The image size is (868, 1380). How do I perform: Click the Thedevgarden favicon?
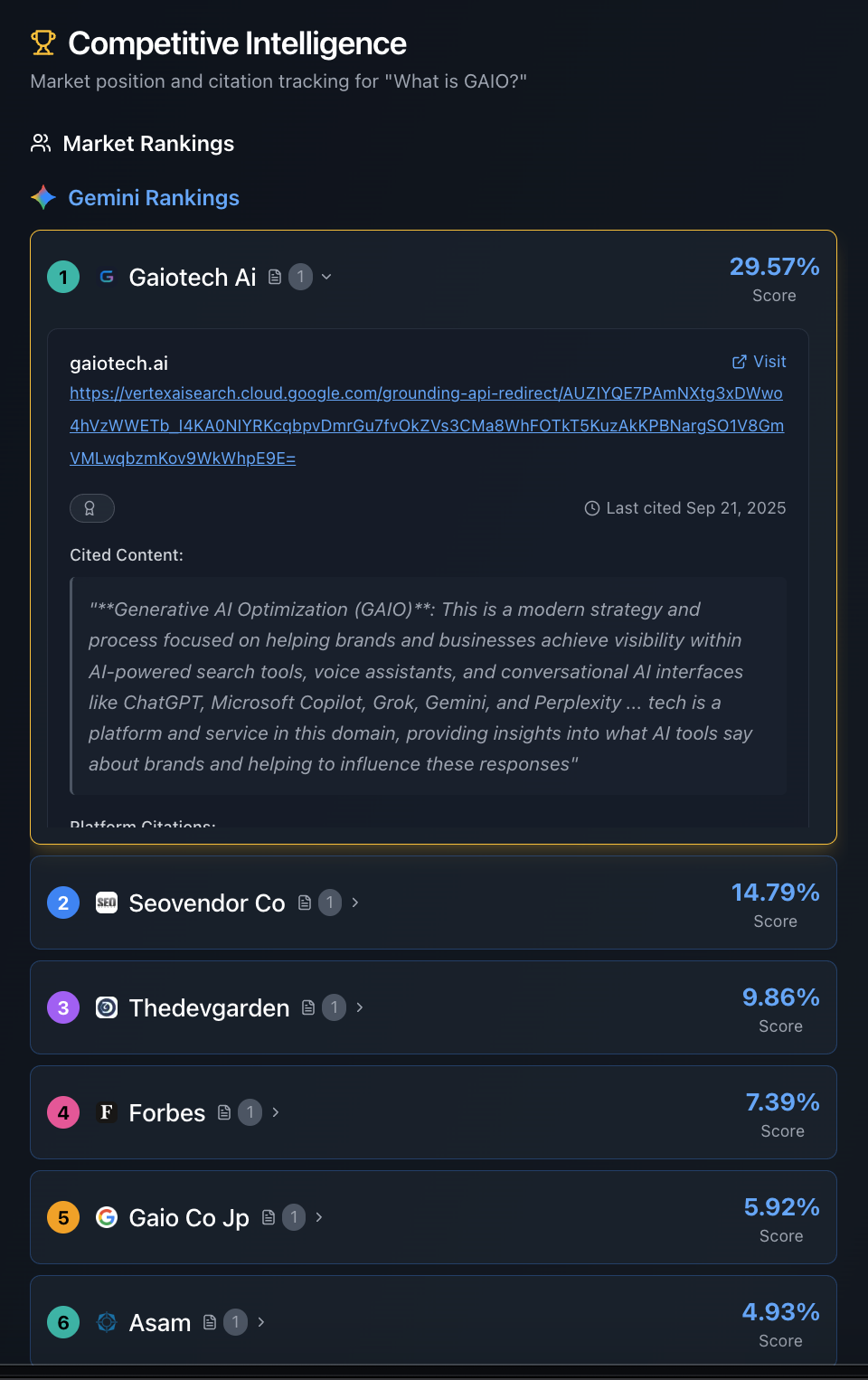106,1007
